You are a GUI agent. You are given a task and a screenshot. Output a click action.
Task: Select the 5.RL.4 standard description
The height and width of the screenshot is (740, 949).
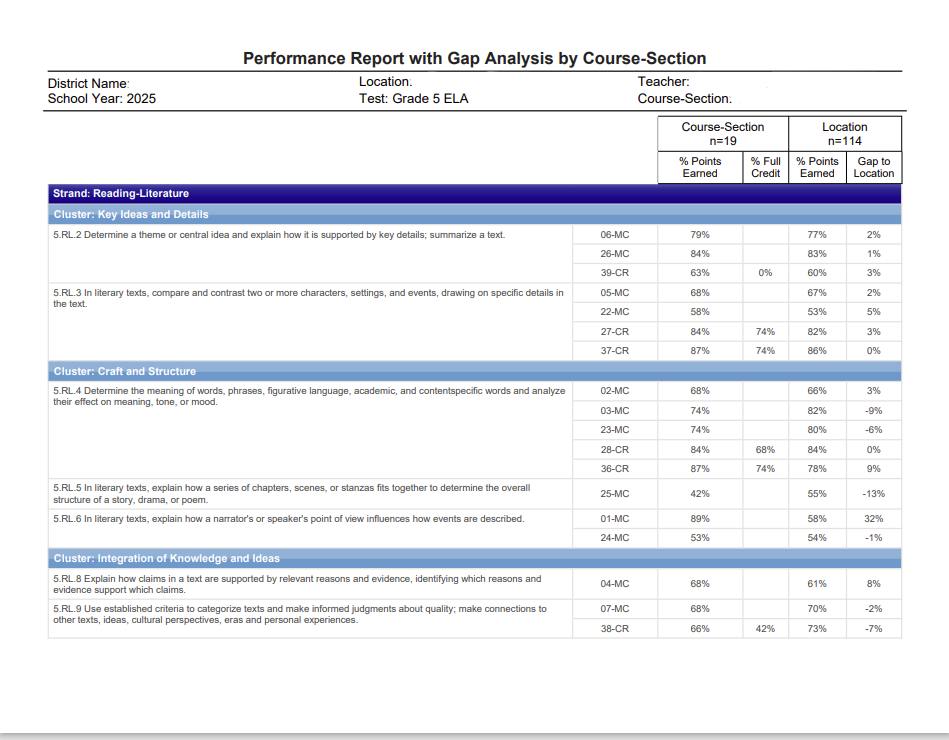[309, 396]
